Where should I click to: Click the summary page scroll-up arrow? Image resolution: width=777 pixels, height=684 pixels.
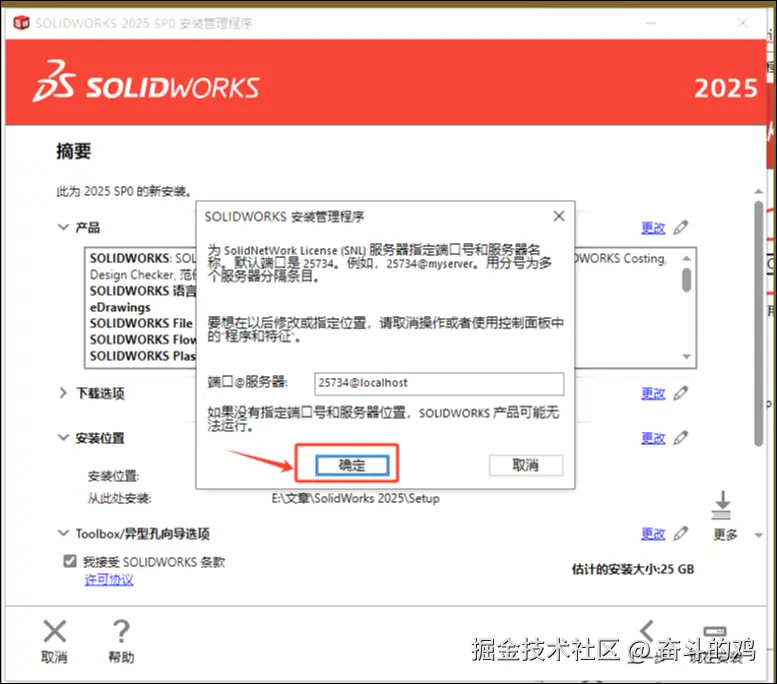coord(759,191)
